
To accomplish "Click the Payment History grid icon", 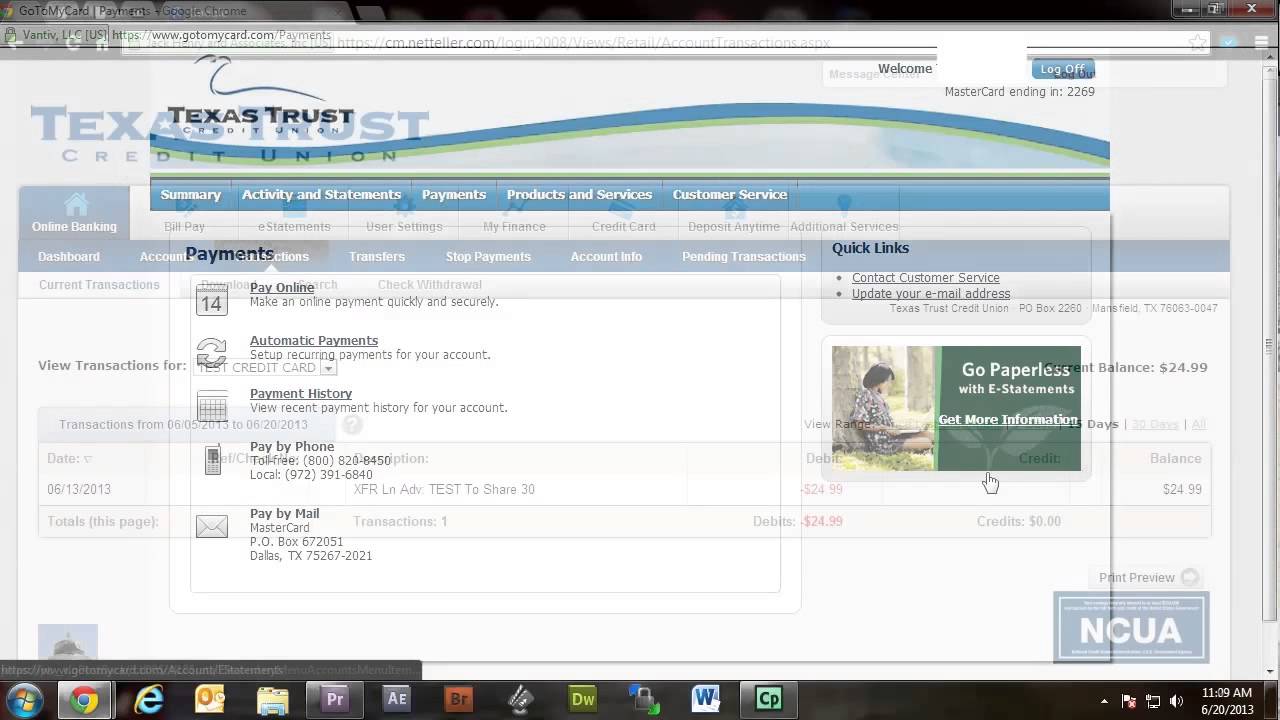I will click(211, 406).
